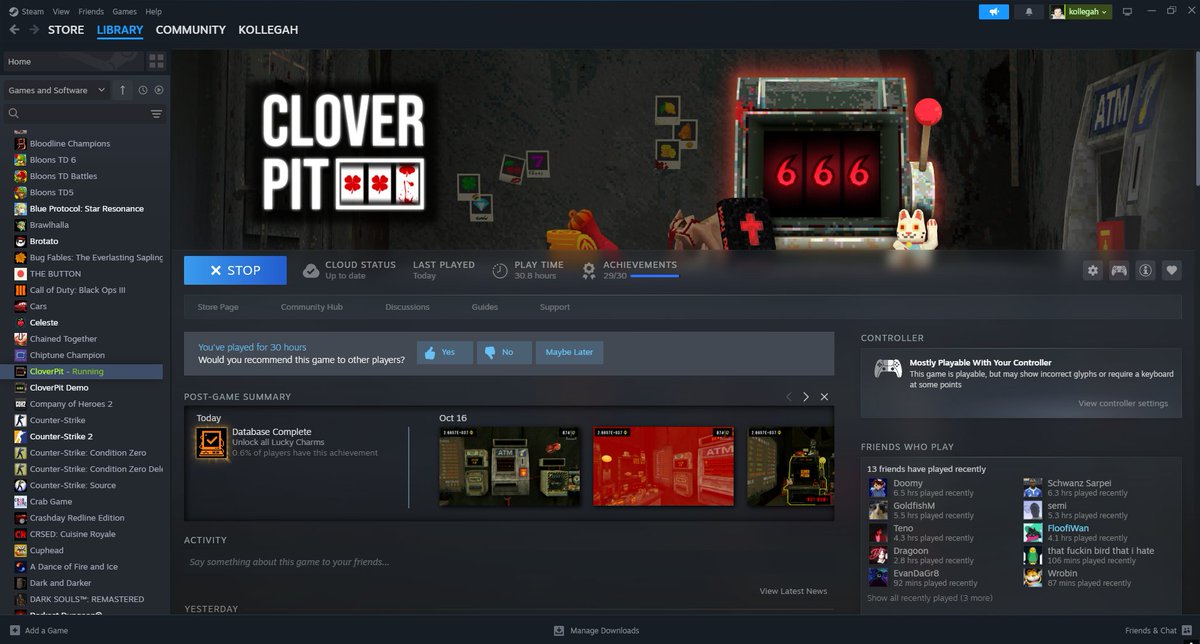Choose Maybe Later for review prompt

click(570, 352)
